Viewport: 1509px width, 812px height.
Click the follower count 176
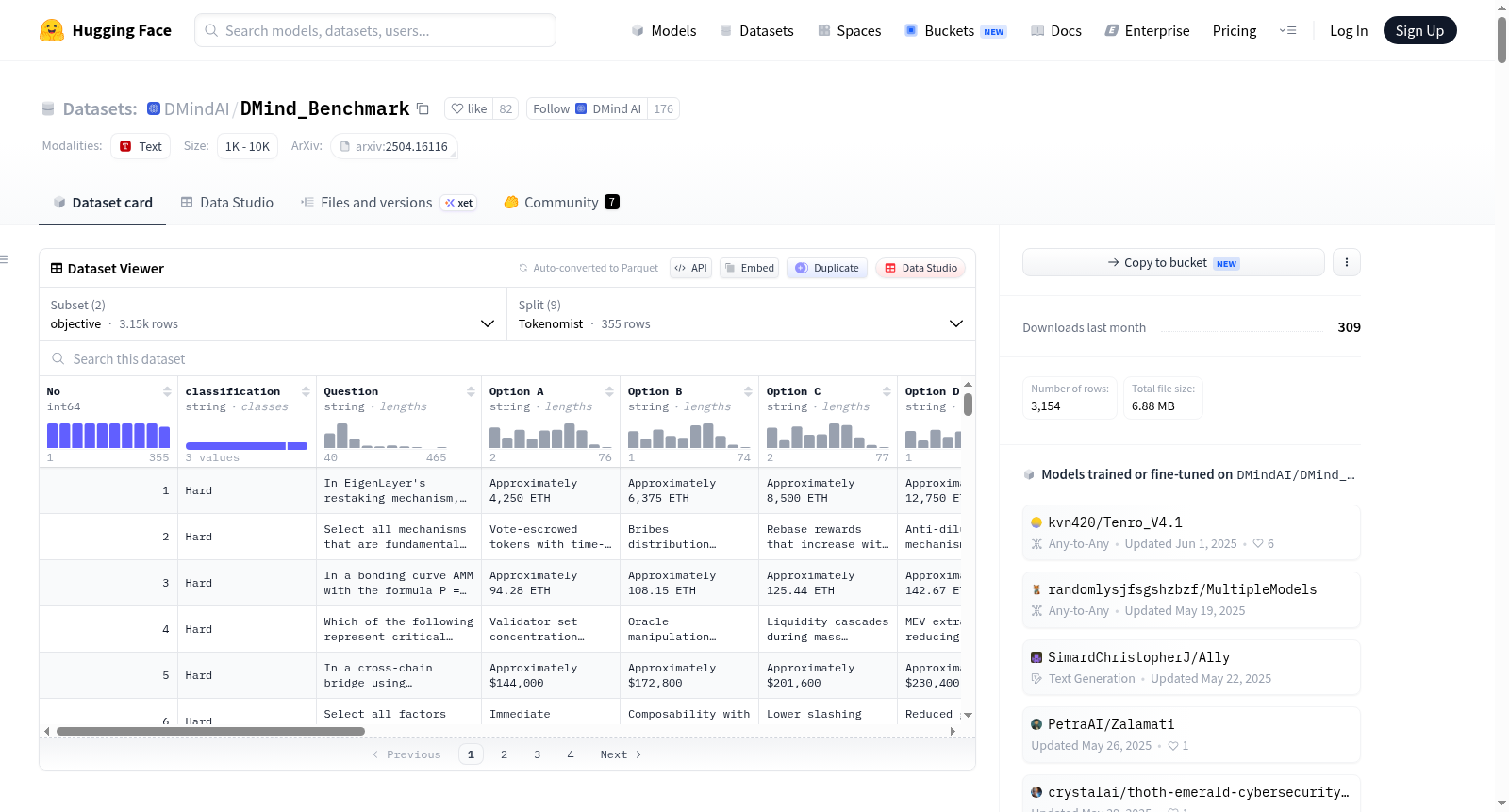point(664,108)
